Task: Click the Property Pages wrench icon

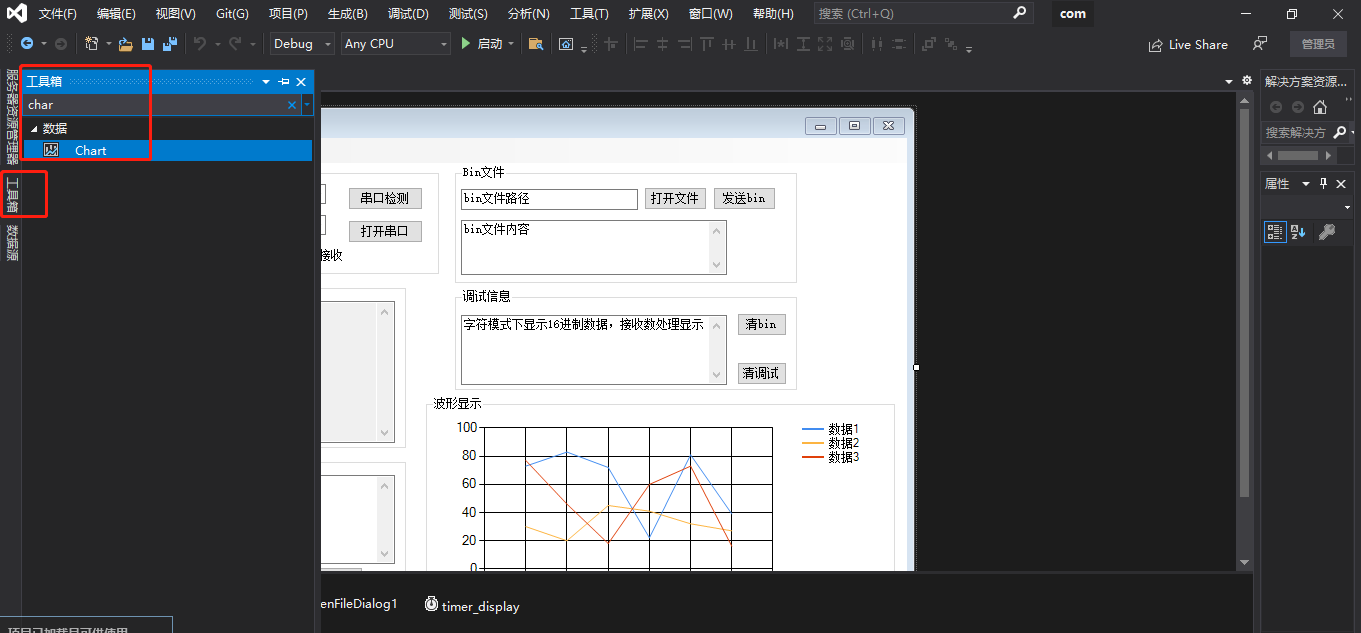Action: [x=1327, y=232]
